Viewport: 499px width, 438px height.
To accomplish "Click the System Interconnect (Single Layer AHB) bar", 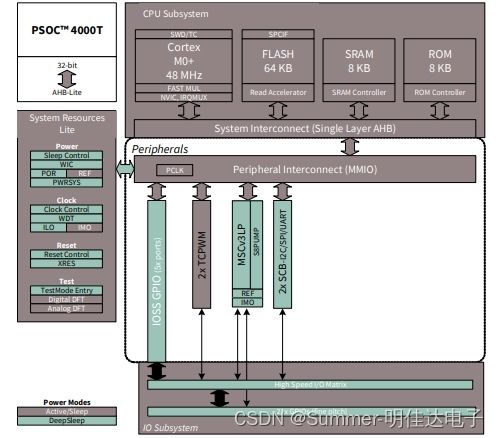I will (305, 128).
